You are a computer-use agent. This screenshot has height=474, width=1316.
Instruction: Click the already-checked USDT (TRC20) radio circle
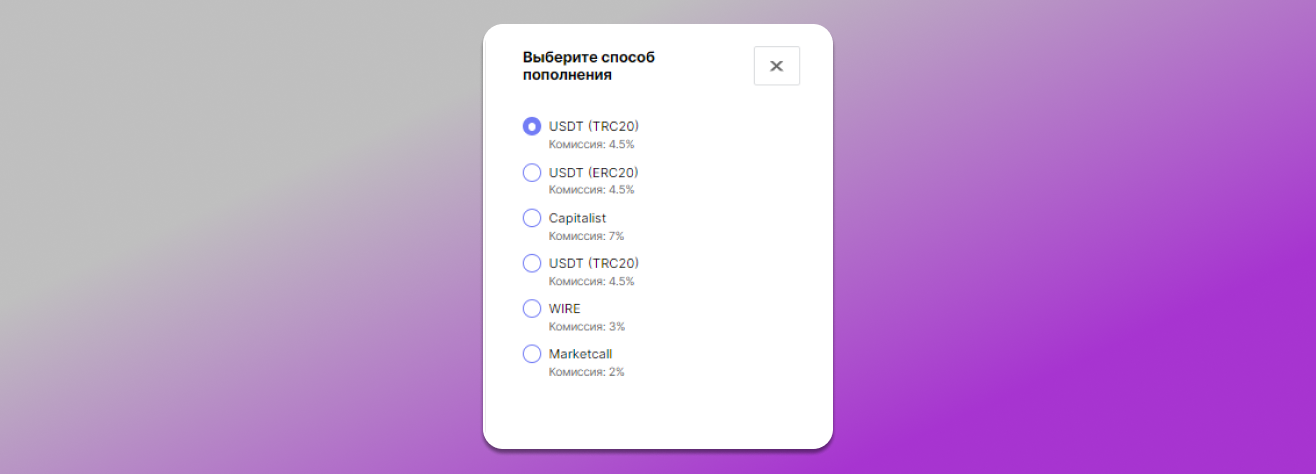tap(532, 127)
